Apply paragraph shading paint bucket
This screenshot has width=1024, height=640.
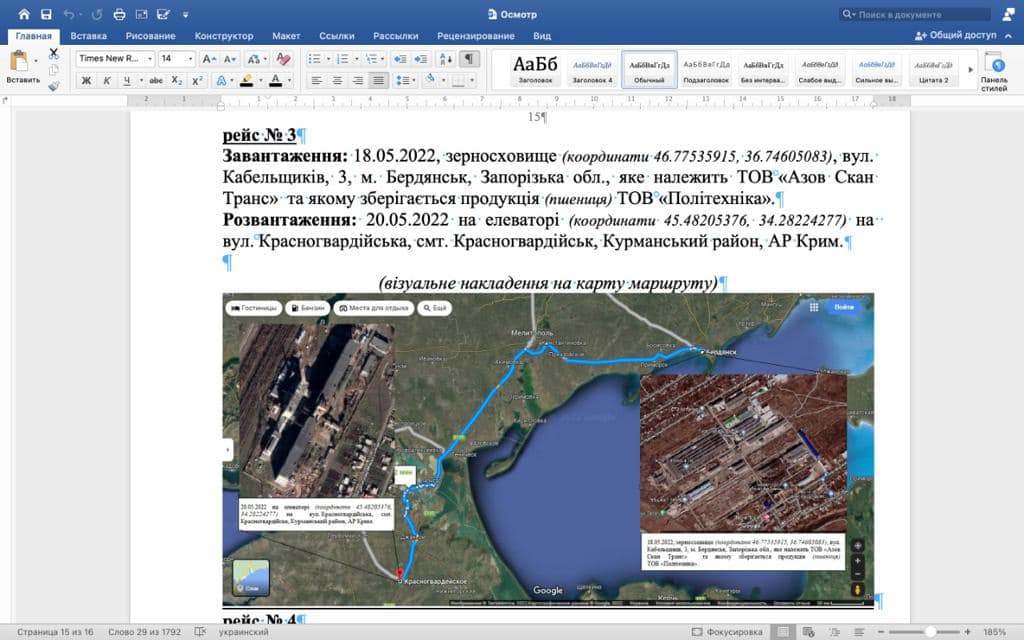pos(430,80)
